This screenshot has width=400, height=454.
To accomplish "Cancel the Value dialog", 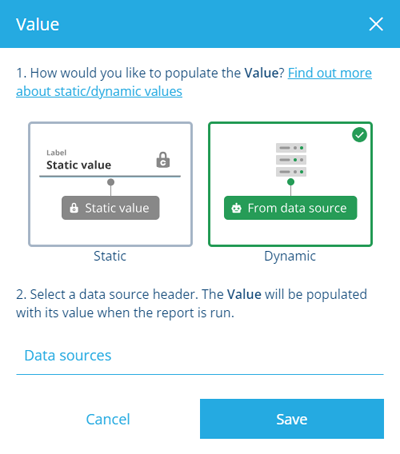I will tap(108, 419).
